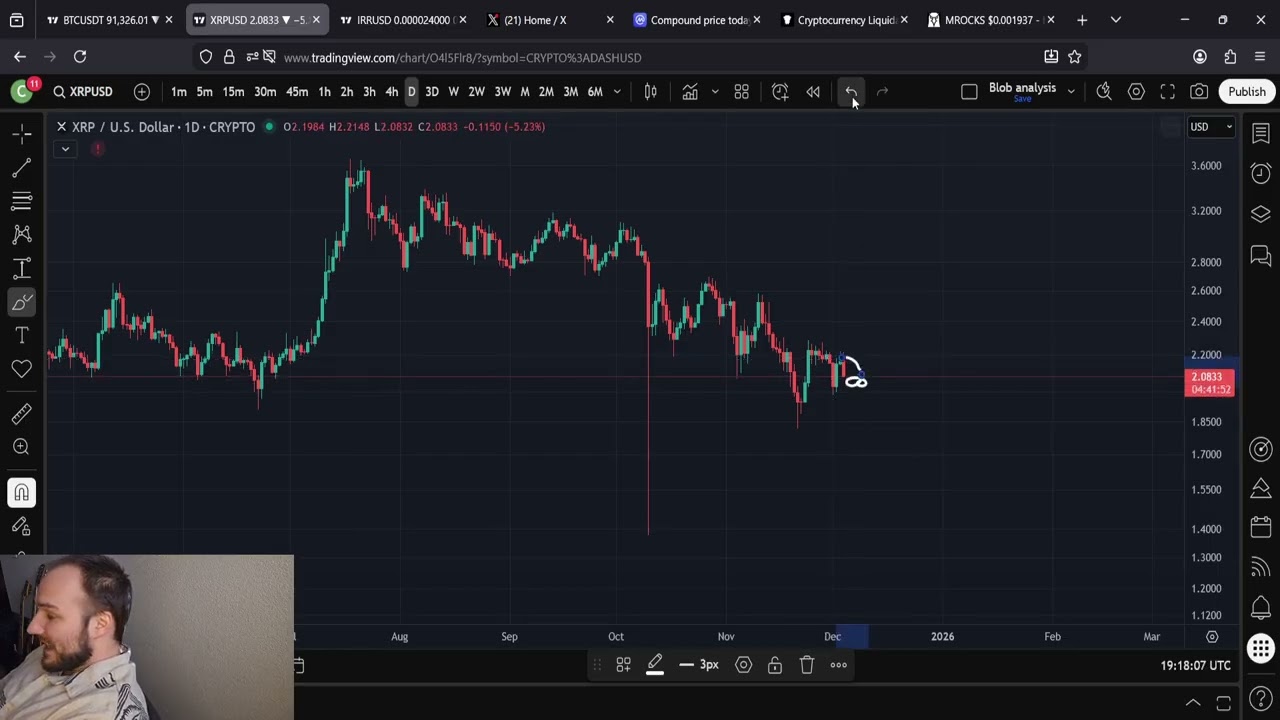Screen dimensions: 1280x720
Task: Open the Indicators dialog
Action: [x=690, y=92]
